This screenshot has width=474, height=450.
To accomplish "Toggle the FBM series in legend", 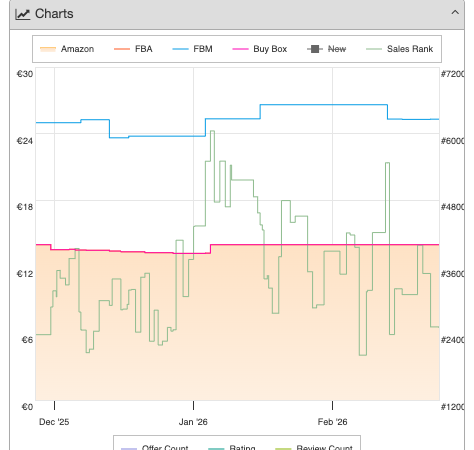I will click(x=192, y=49).
